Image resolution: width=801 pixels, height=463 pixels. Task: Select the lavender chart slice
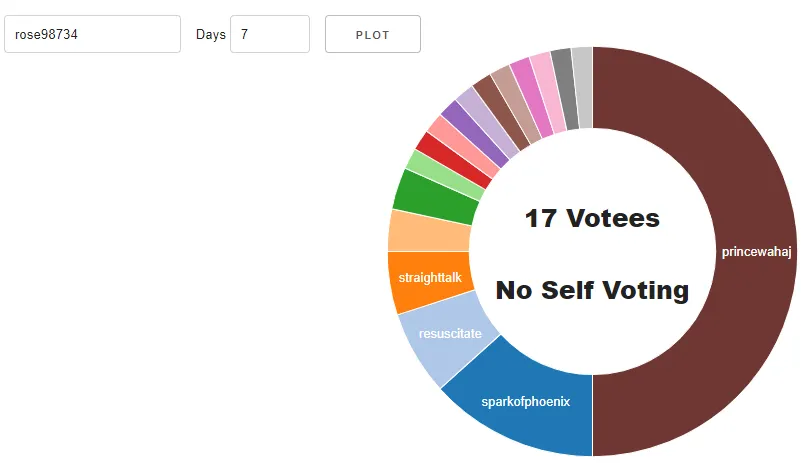488,123
